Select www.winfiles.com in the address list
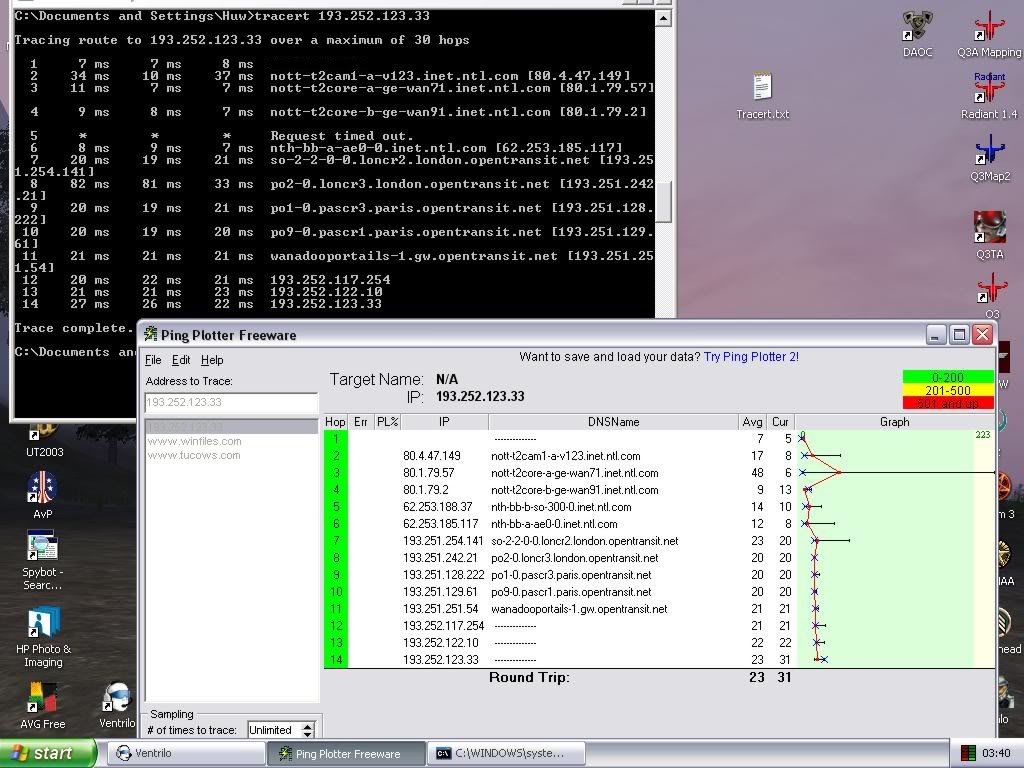Image resolution: width=1024 pixels, height=768 pixels. coord(195,441)
